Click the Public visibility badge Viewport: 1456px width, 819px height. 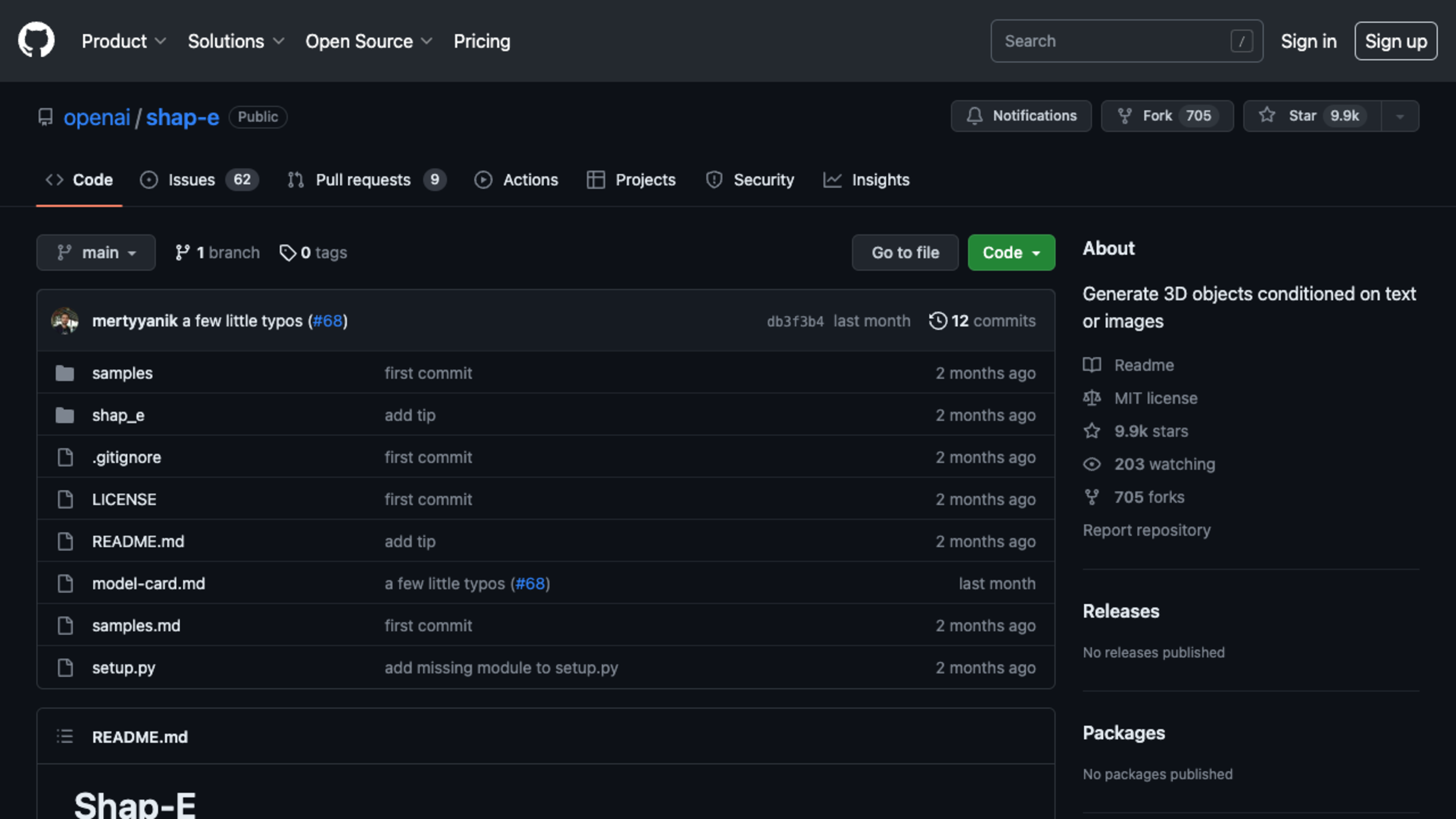tap(258, 117)
